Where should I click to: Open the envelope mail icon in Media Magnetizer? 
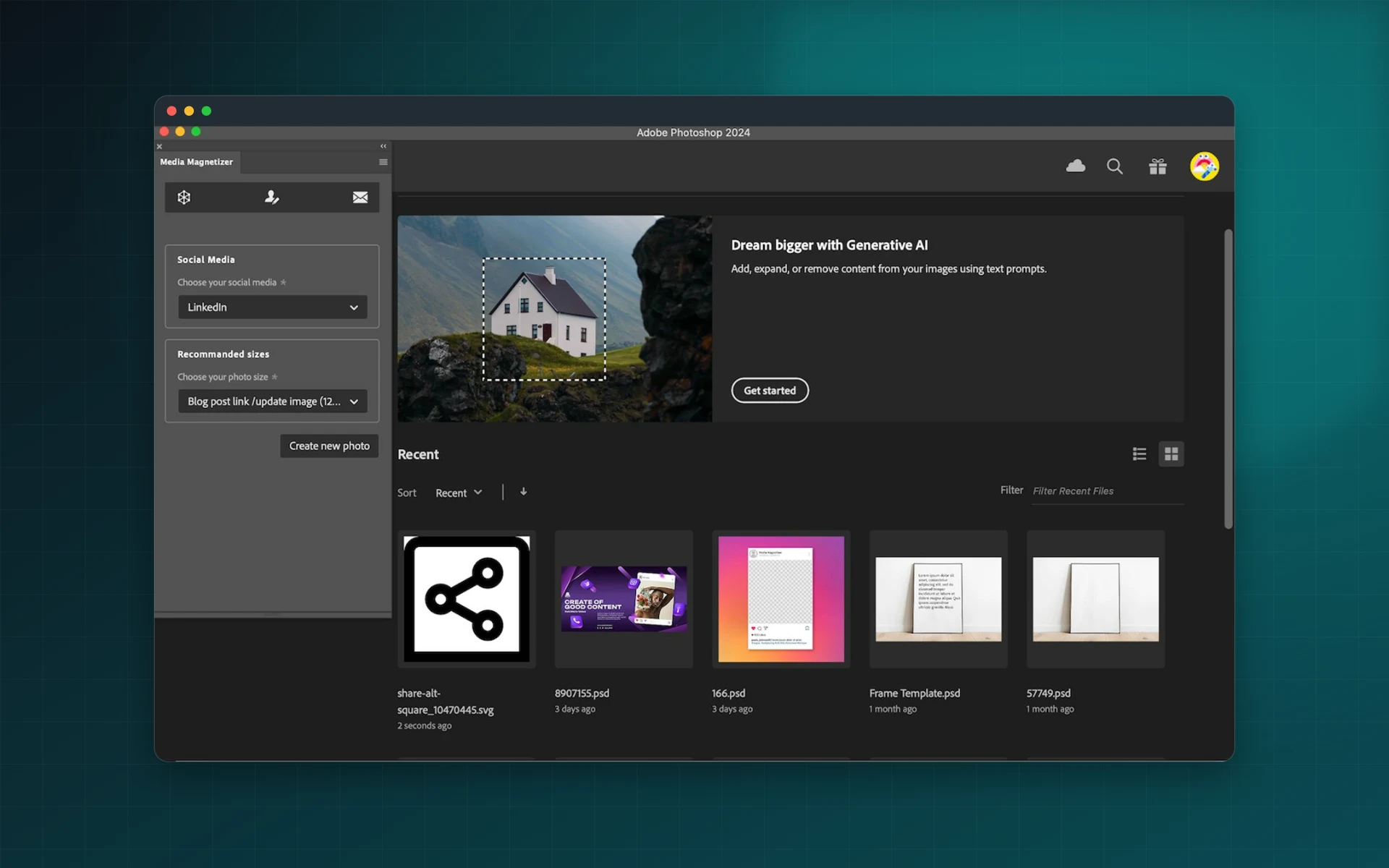point(360,197)
